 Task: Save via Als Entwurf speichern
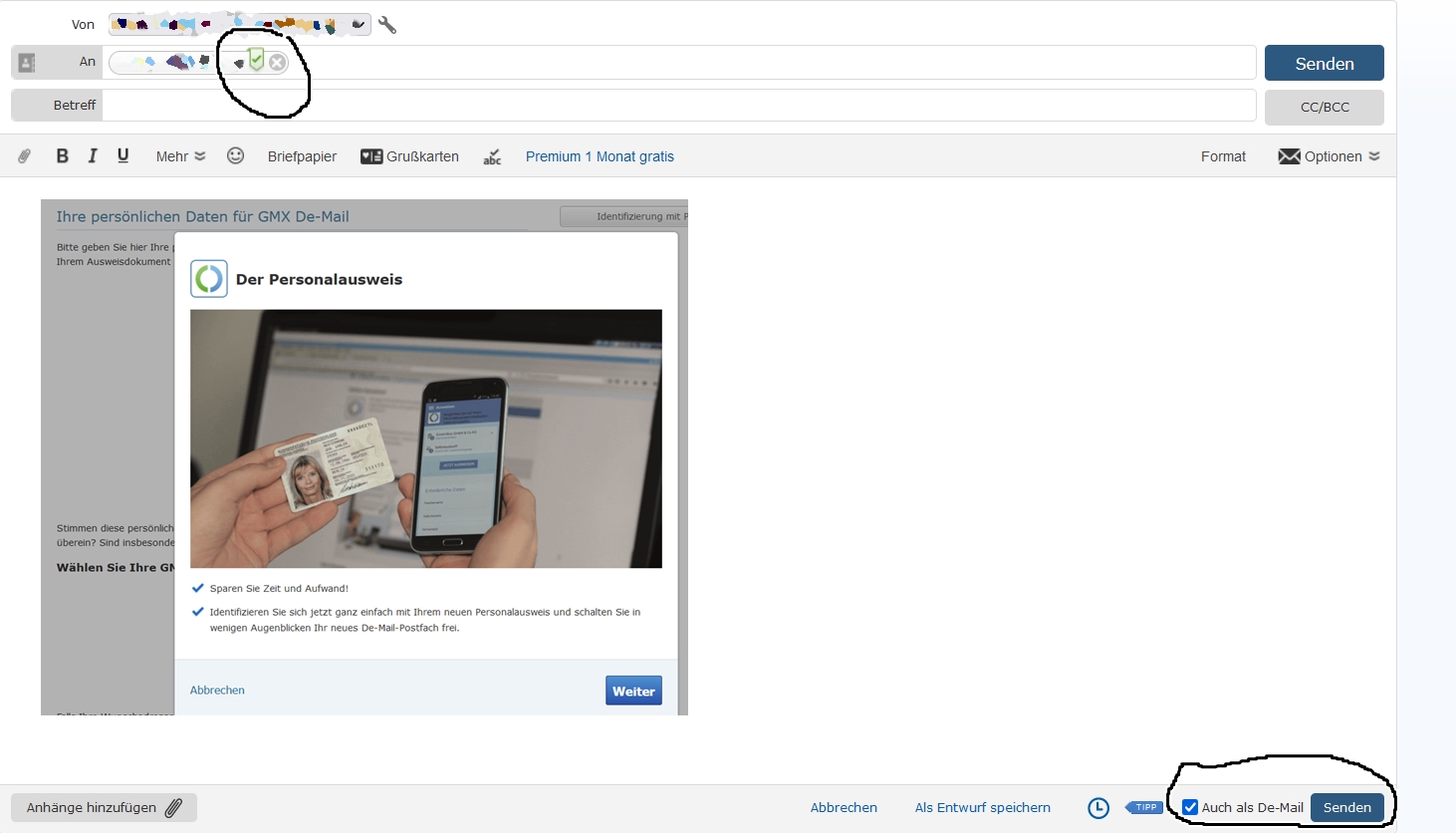click(x=982, y=808)
